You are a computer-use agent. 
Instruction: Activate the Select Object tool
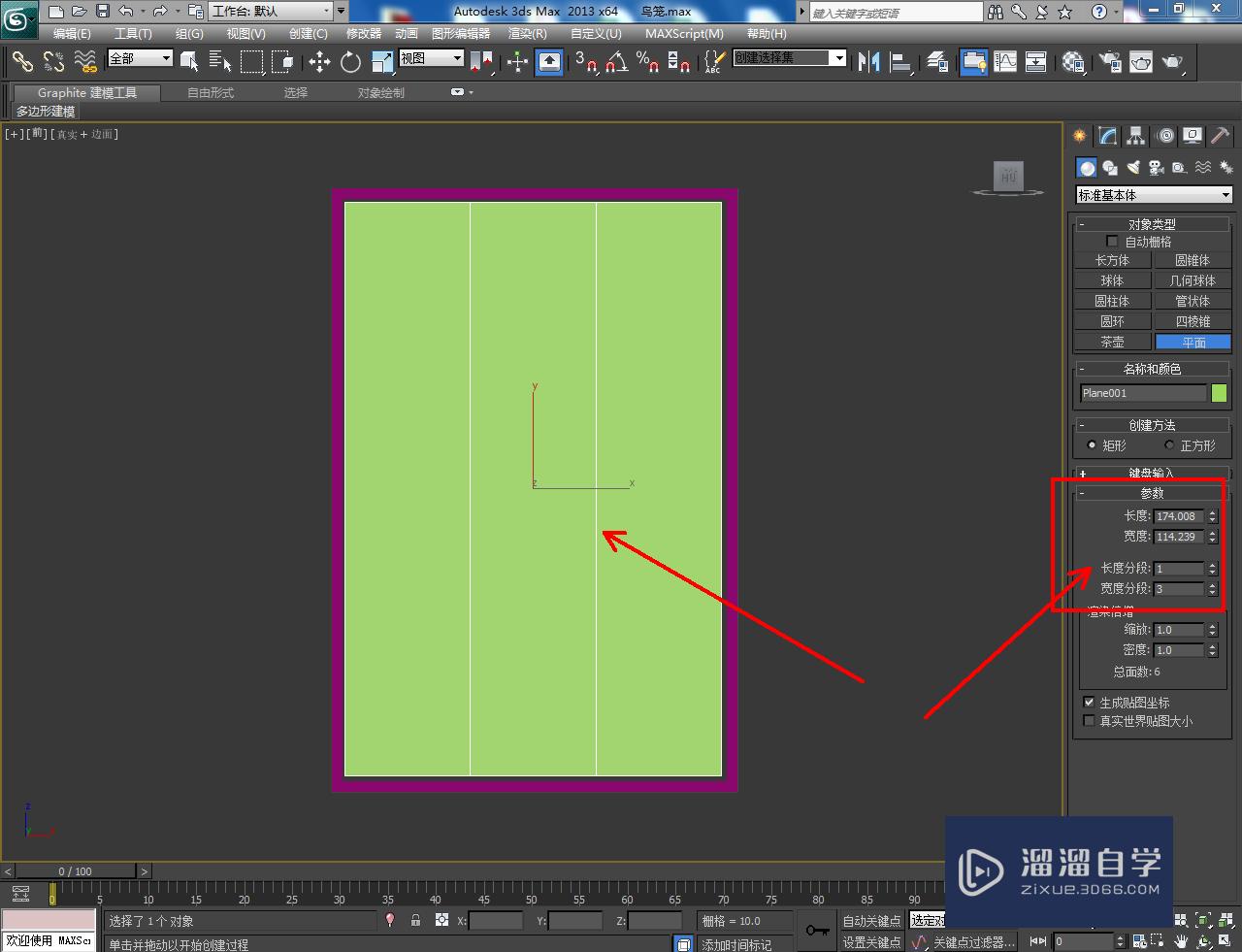pyautogui.click(x=189, y=62)
